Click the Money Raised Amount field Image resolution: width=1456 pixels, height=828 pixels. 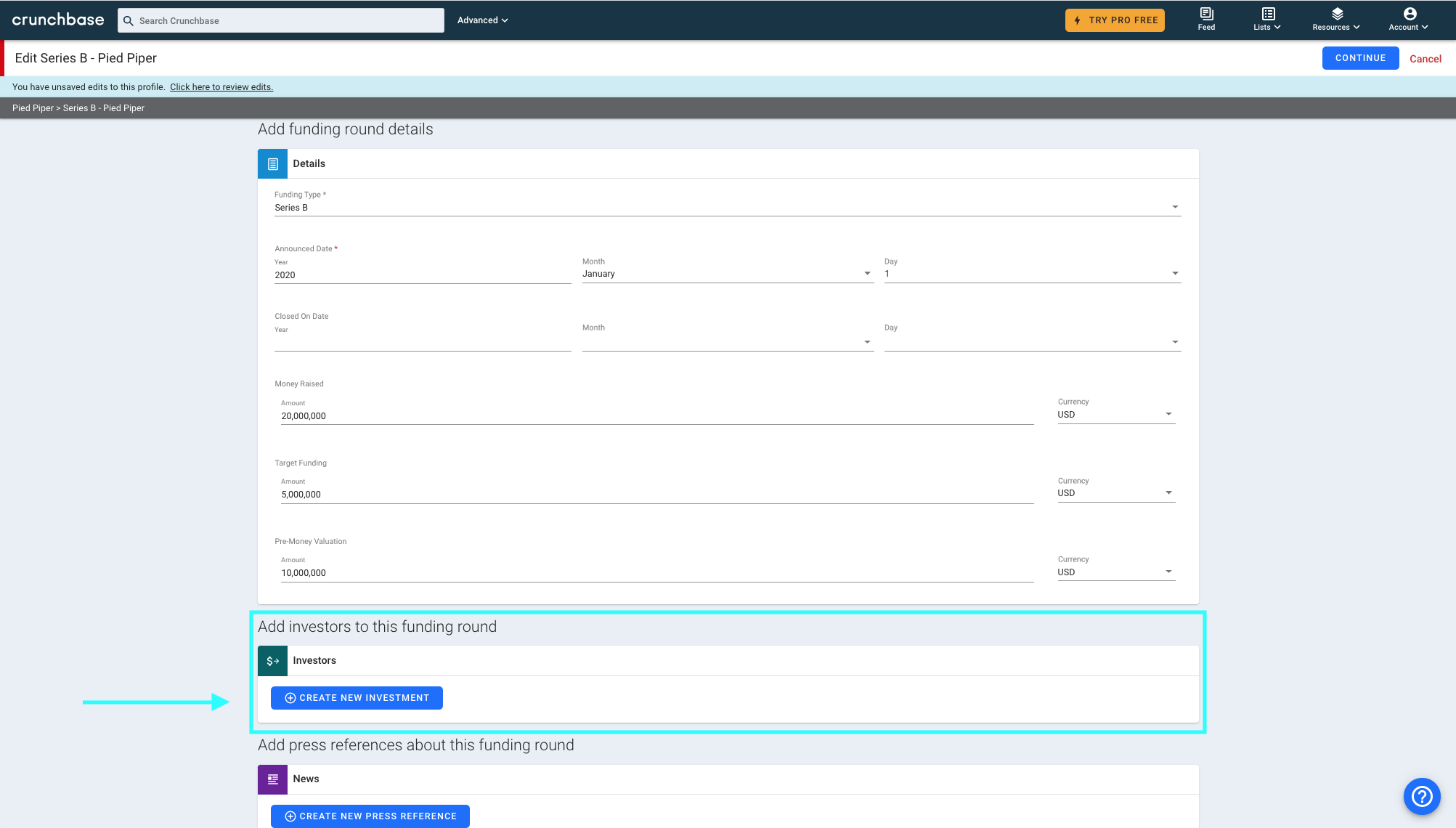click(657, 416)
